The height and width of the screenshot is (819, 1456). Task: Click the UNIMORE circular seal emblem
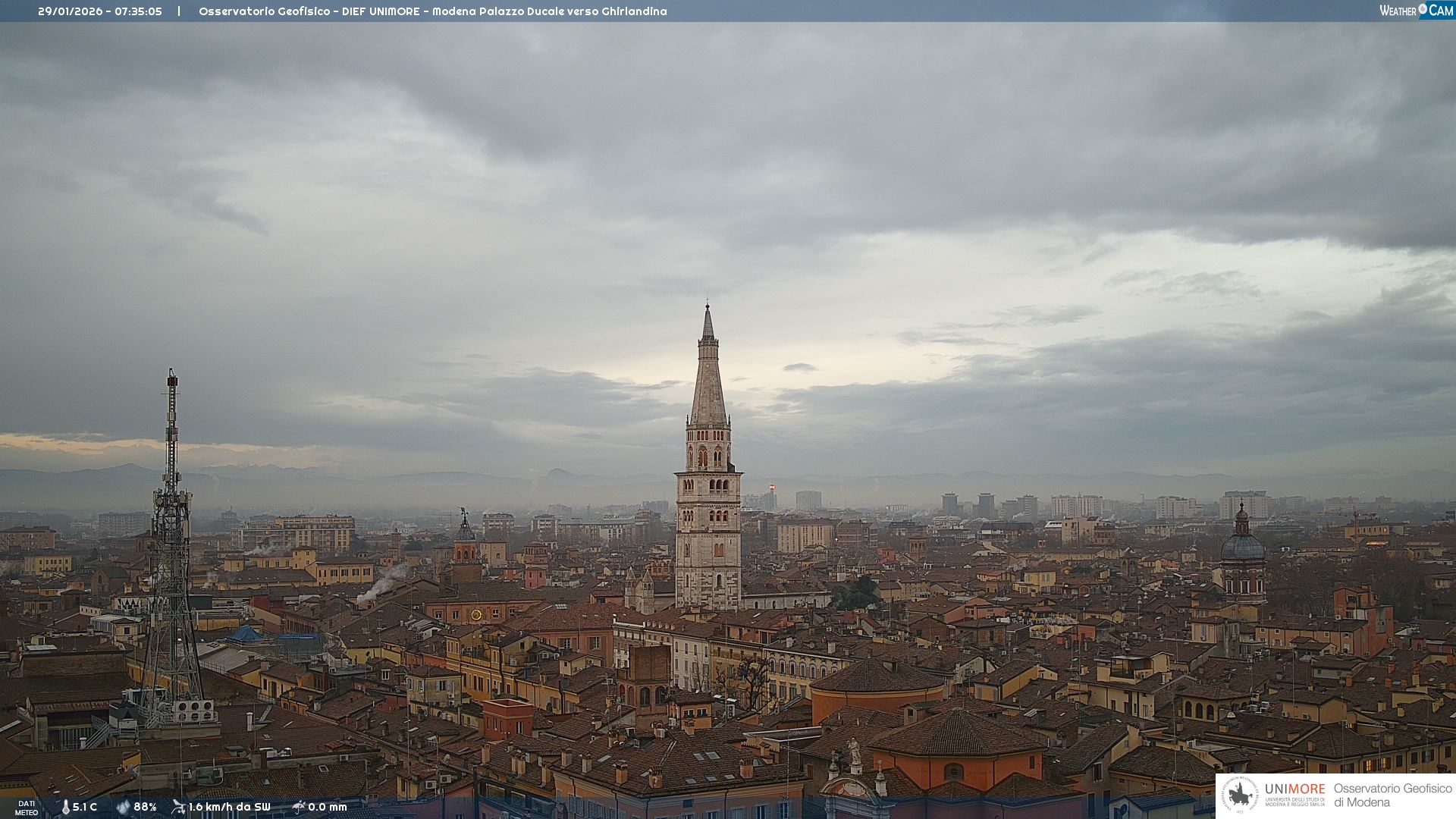click(1241, 795)
